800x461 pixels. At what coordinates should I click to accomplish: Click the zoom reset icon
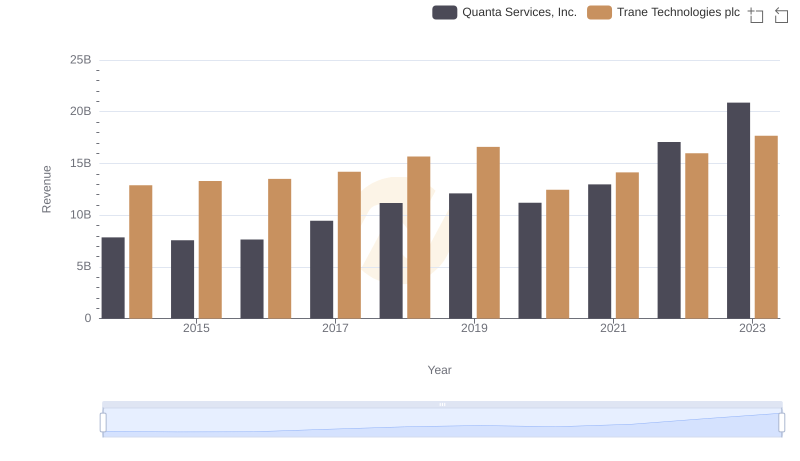781,15
